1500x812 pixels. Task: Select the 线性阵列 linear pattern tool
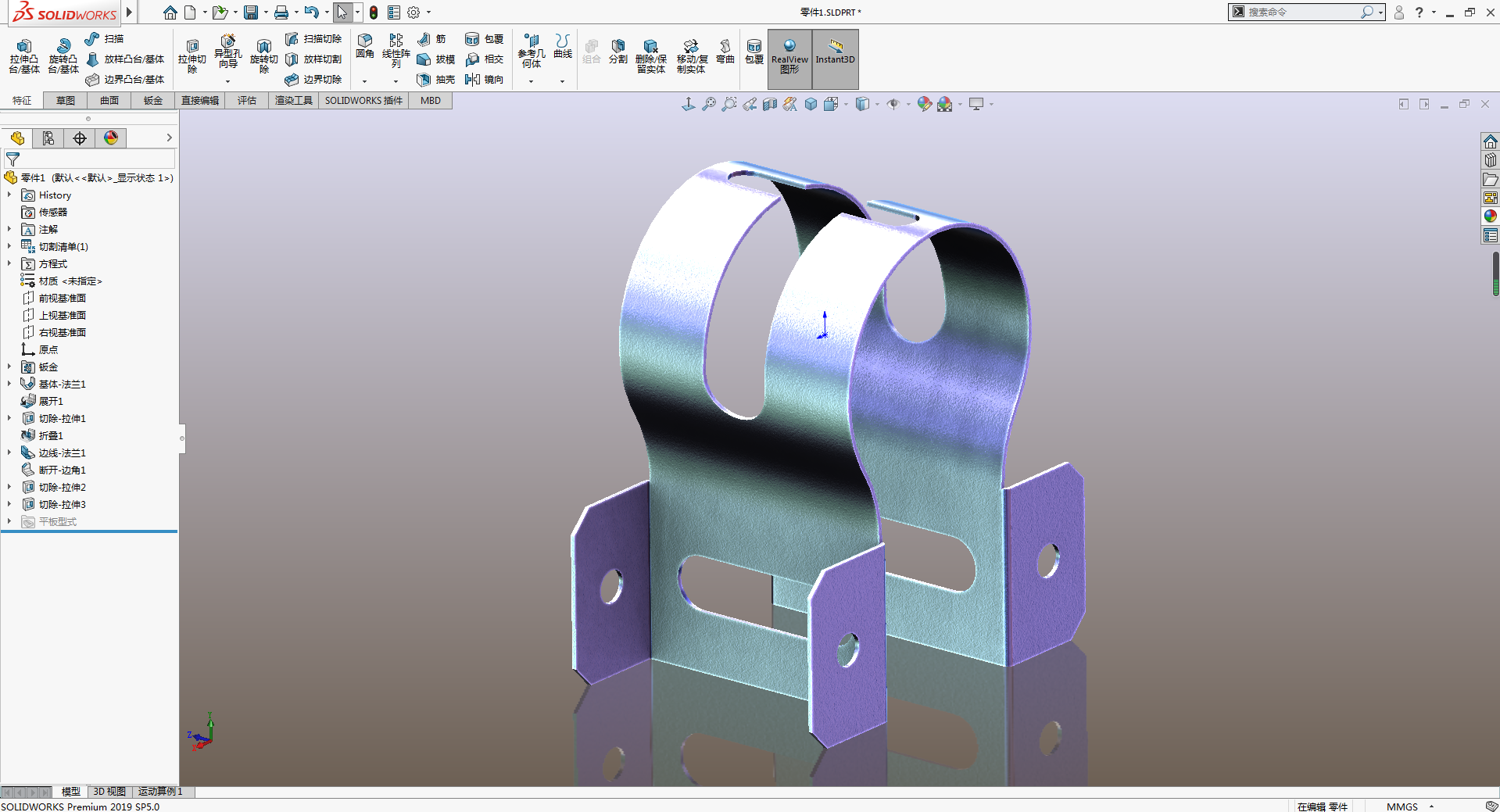point(396,51)
